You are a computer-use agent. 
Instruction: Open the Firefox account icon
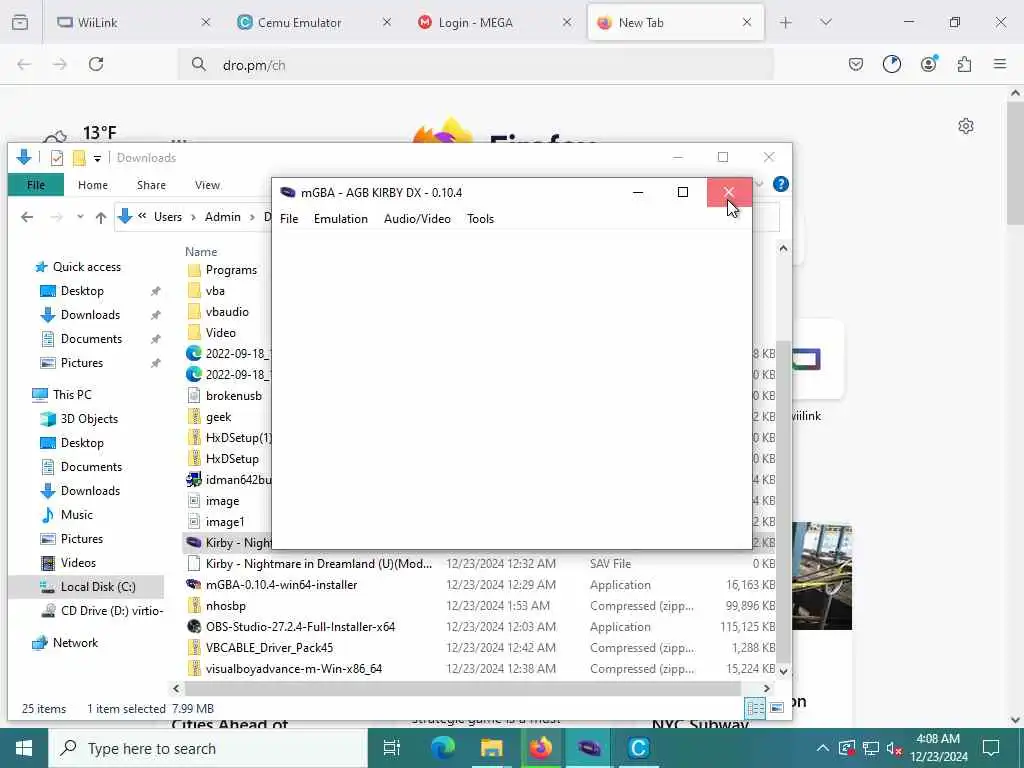pyautogui.click(x=928, y=64)
